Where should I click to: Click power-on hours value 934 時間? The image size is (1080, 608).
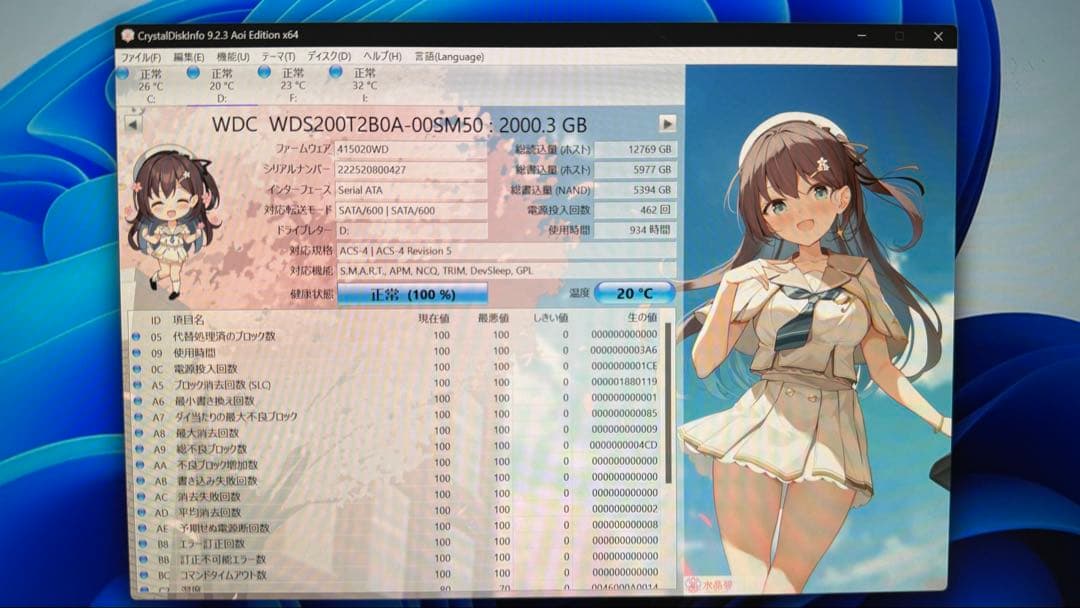(635, 230)
